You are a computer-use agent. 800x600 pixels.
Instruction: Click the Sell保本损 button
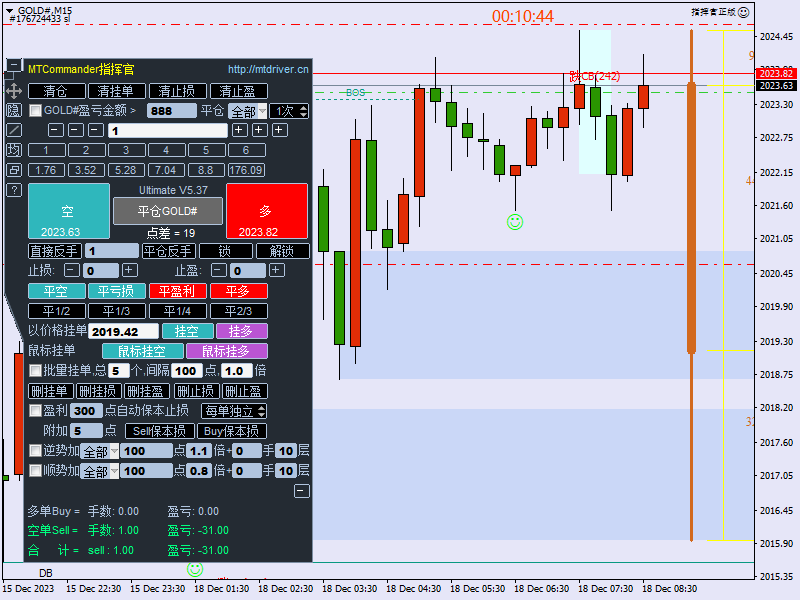[160, 431]
